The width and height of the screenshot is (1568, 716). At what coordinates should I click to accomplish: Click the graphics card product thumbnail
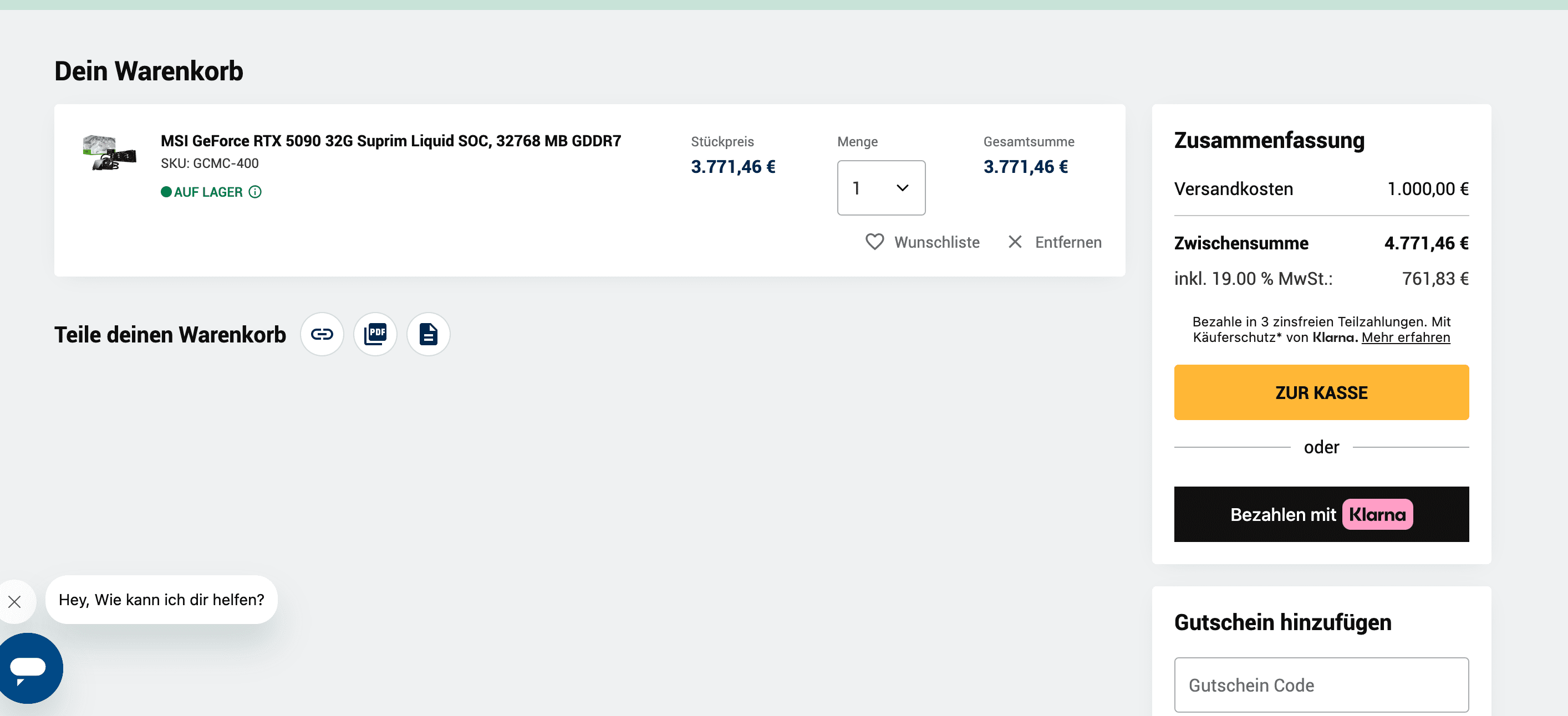(110, 153)
